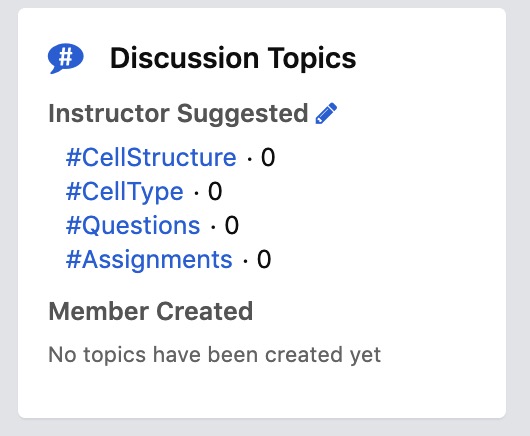Click the post count beside #CellType
This screenshot has width=530, height=436.
215,192
